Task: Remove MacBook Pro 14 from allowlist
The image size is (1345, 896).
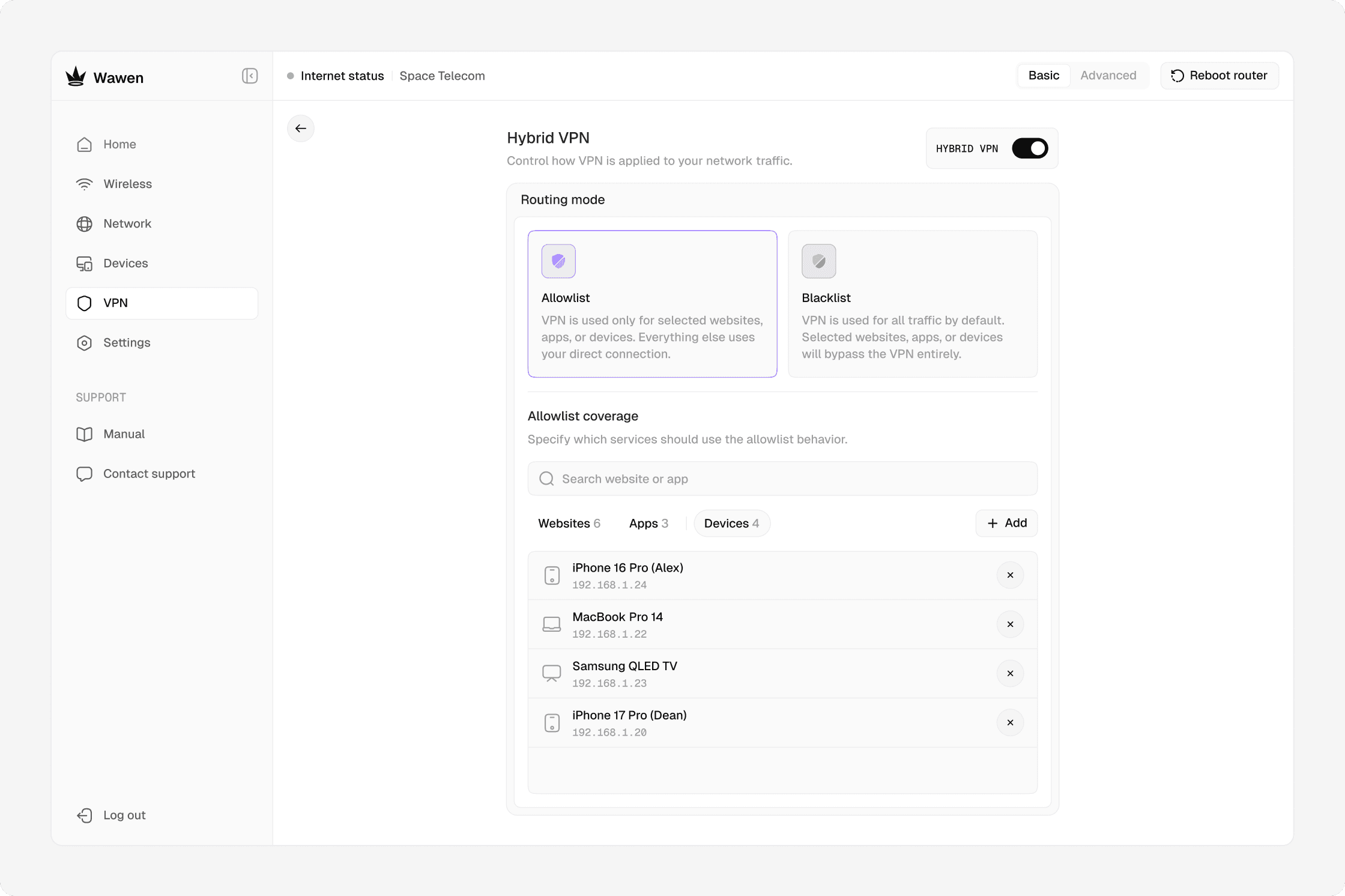Action: pyautogui.click(x=1010, y=625)
